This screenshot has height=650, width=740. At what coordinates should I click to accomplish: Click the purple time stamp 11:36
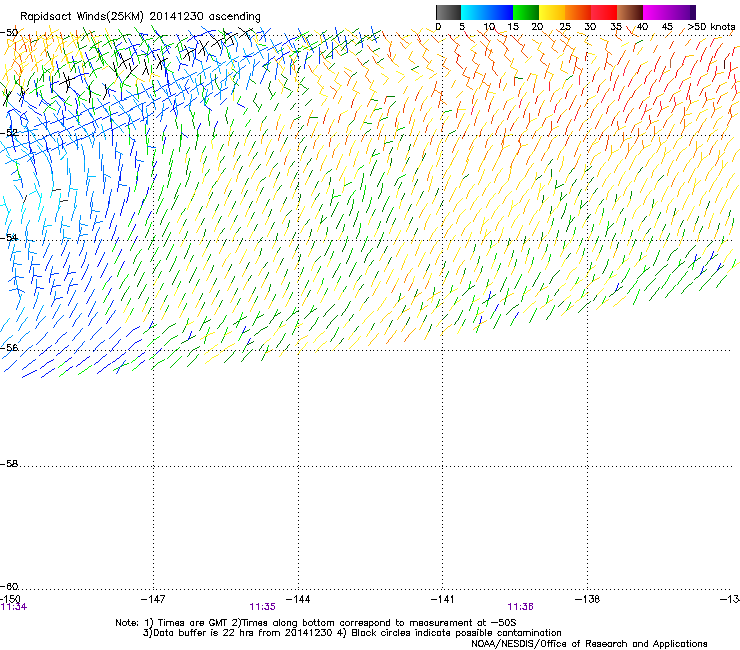521,607
